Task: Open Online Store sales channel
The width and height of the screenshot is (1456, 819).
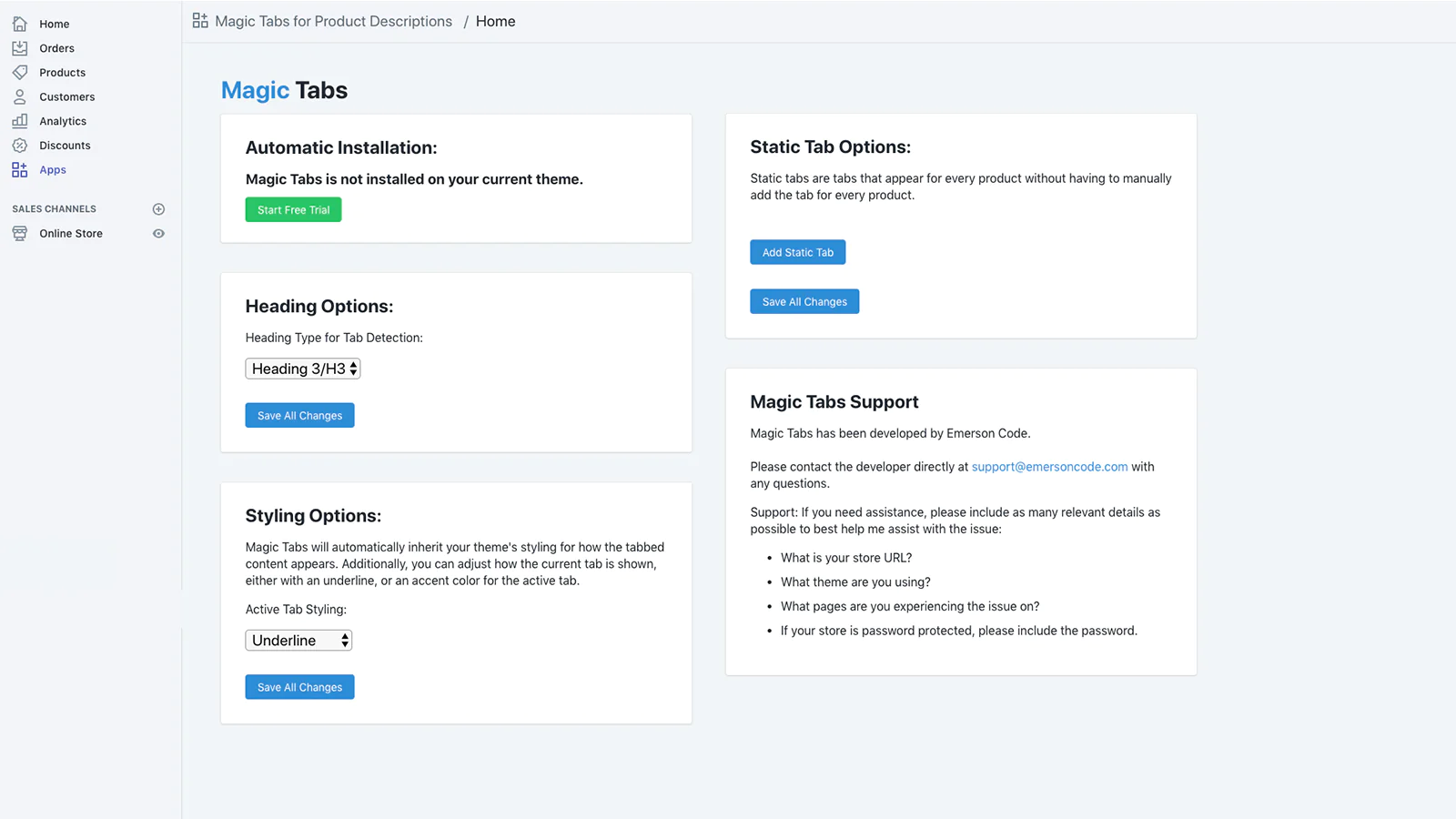Action: tap(71, 234)
